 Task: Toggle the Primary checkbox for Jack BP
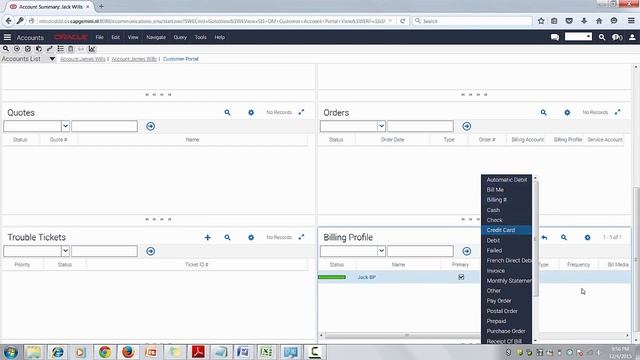point(461,277)
